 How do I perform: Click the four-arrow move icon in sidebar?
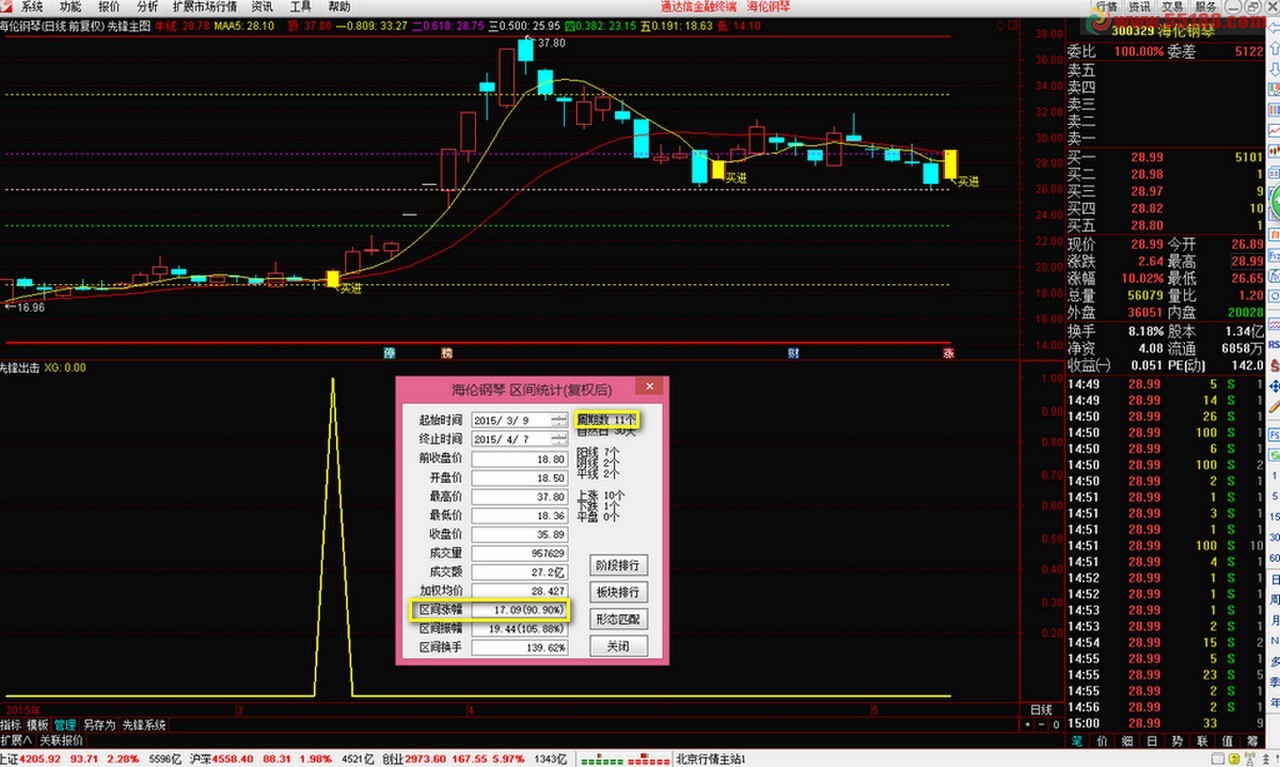[1274, 387]
